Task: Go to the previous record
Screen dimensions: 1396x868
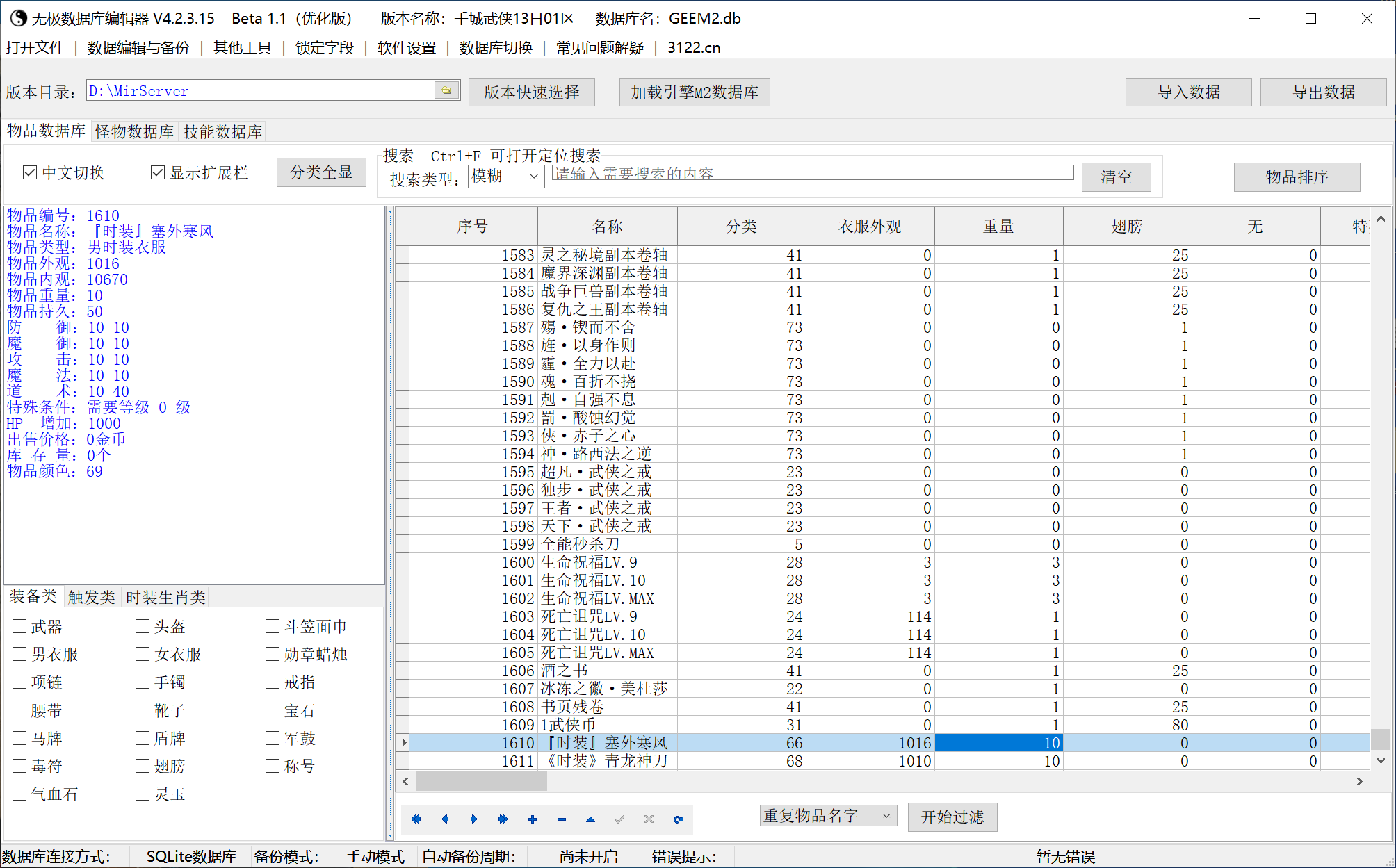Action: (445, 819)
